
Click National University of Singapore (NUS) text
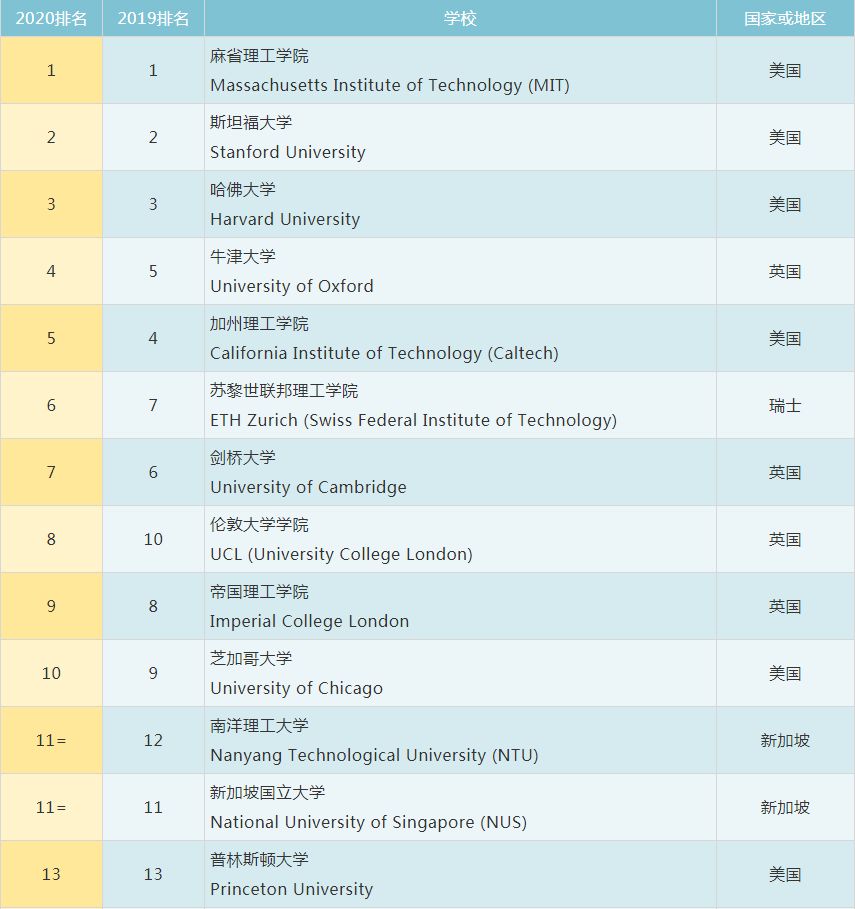369,822
